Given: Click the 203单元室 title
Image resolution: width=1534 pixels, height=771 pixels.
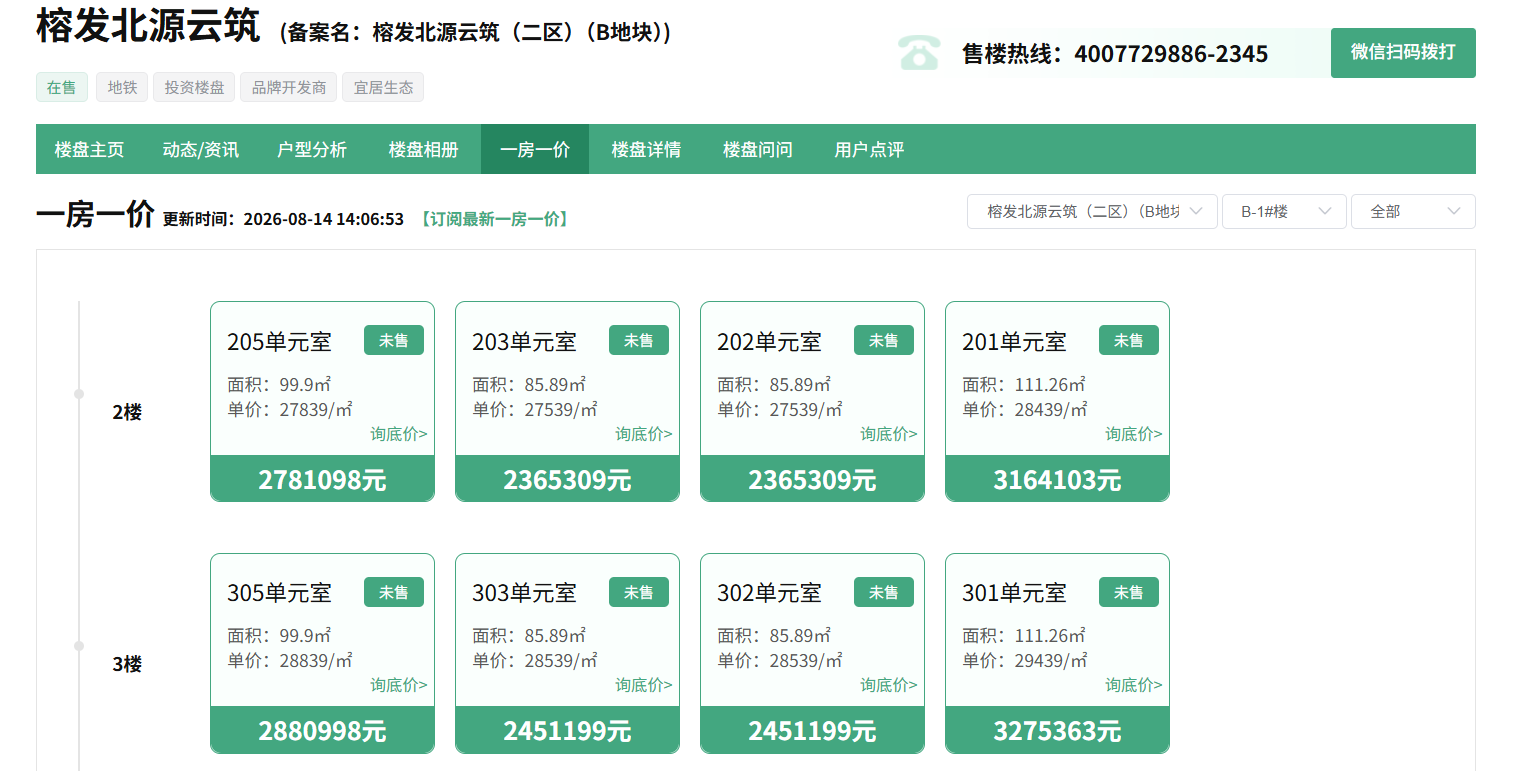Looking at the screenshot, I should pos(524,342).
